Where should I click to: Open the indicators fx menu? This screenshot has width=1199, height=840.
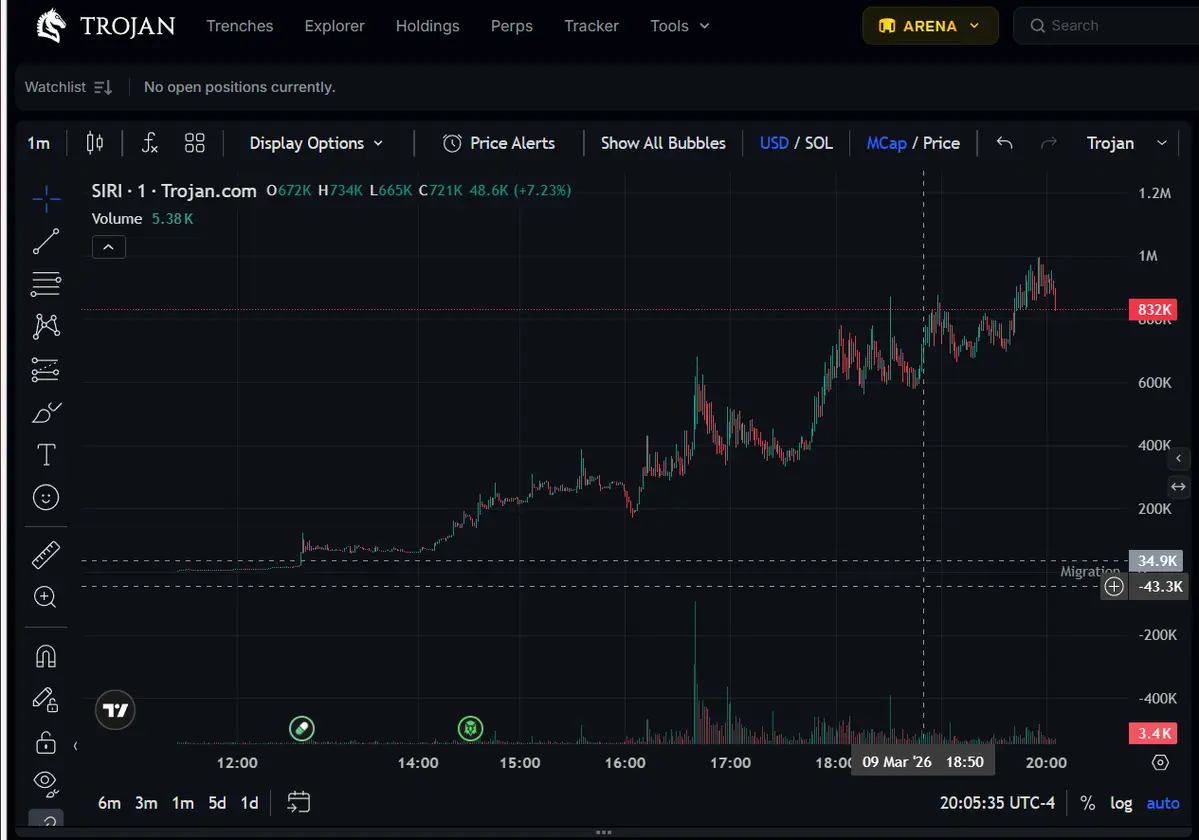pyautogui.click(x=150, y=143)
